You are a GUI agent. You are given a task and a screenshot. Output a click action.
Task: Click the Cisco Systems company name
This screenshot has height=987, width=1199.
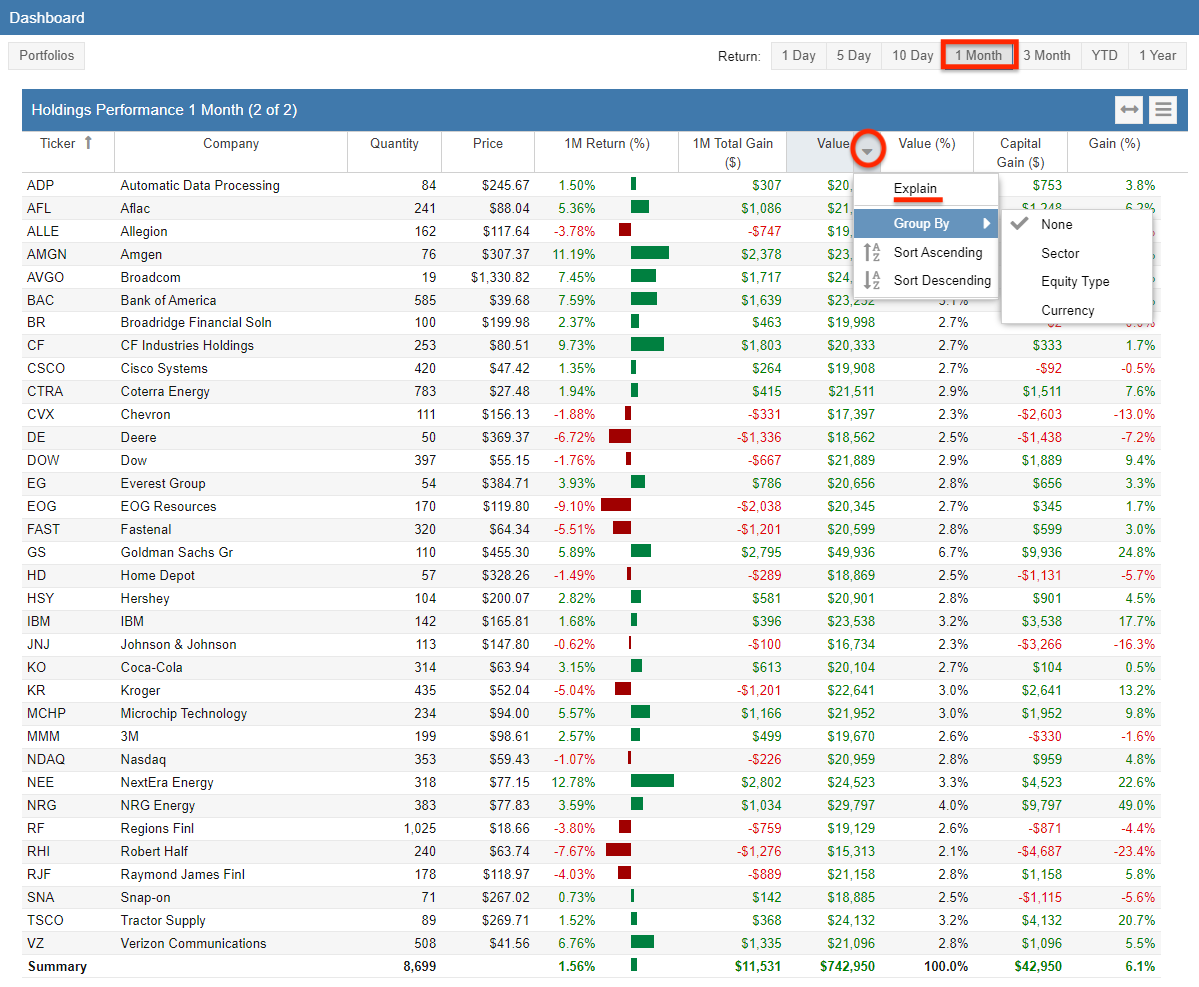pyautogui.click(x=164, y=368)
